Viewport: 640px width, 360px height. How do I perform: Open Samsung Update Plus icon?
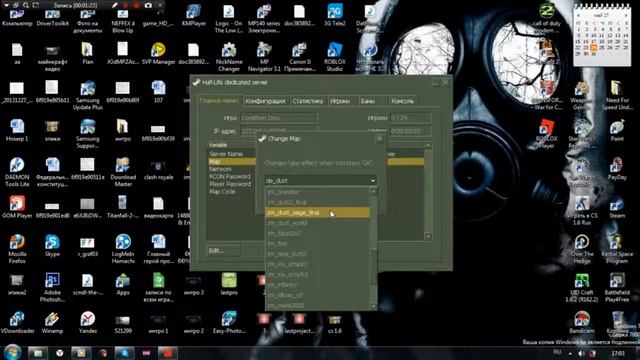tap(87, 96)
